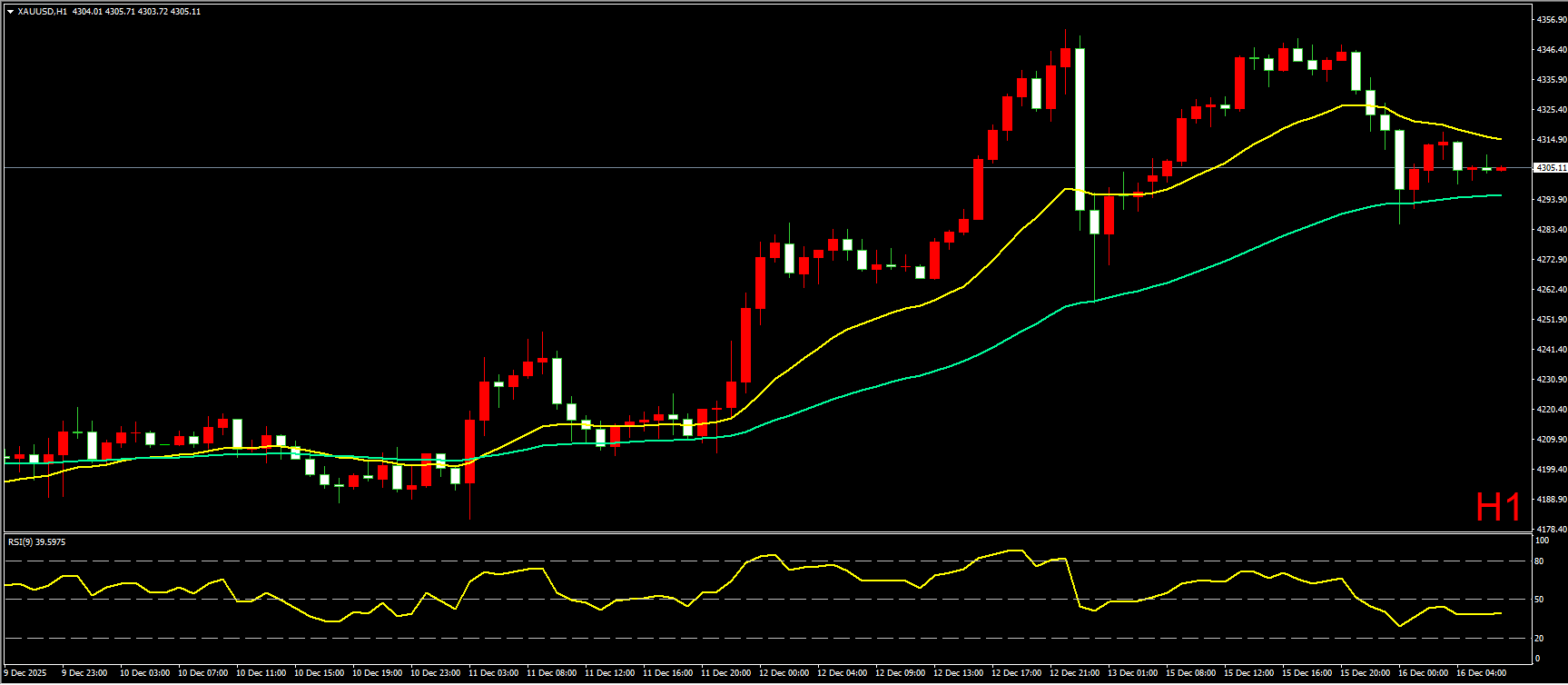Open the chart dropdown triangle beside XAUUSD
The width and height of the screenshot is (1568, 685).
[10, 12]
